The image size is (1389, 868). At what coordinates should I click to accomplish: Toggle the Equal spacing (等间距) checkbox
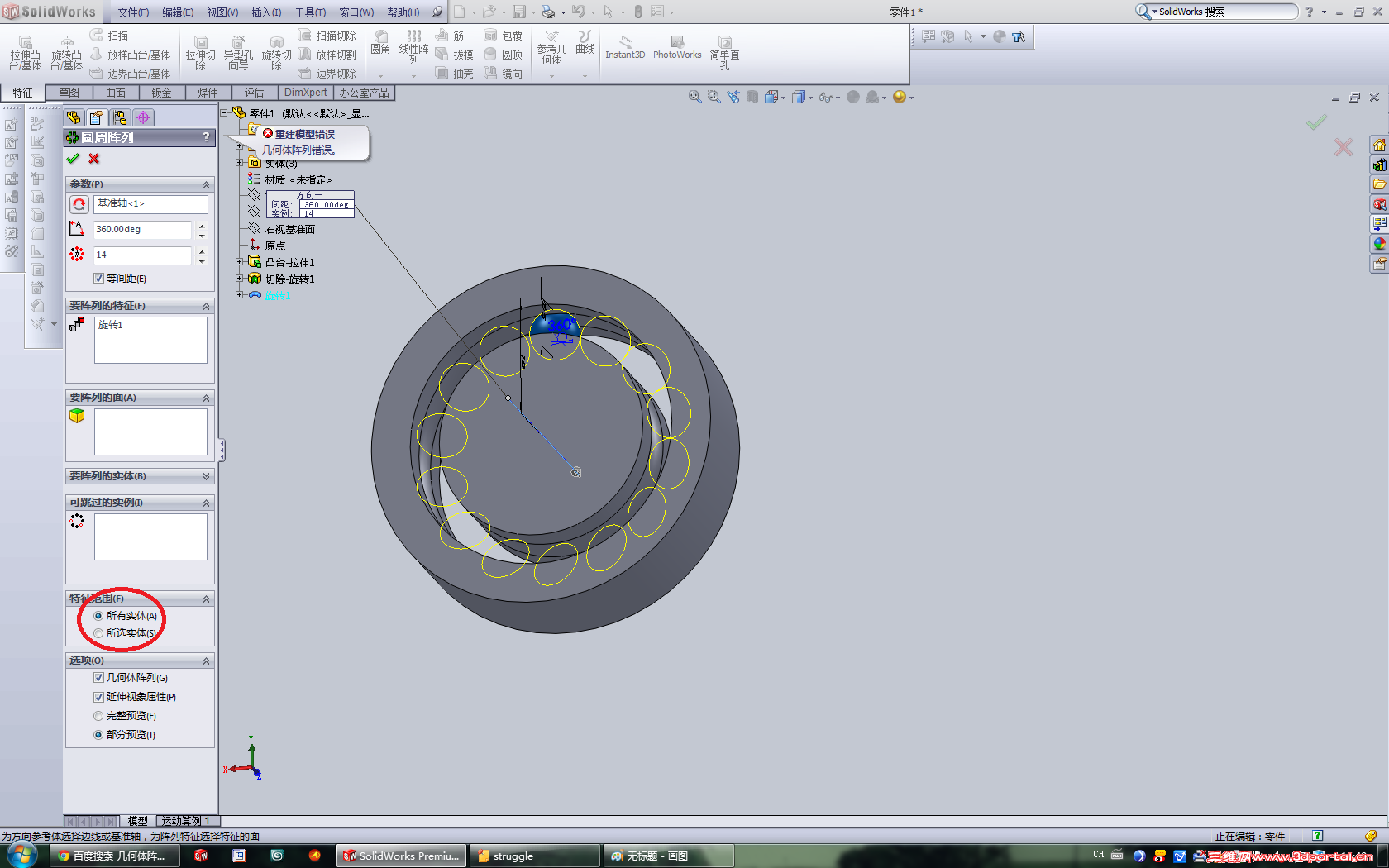(98, 279)
